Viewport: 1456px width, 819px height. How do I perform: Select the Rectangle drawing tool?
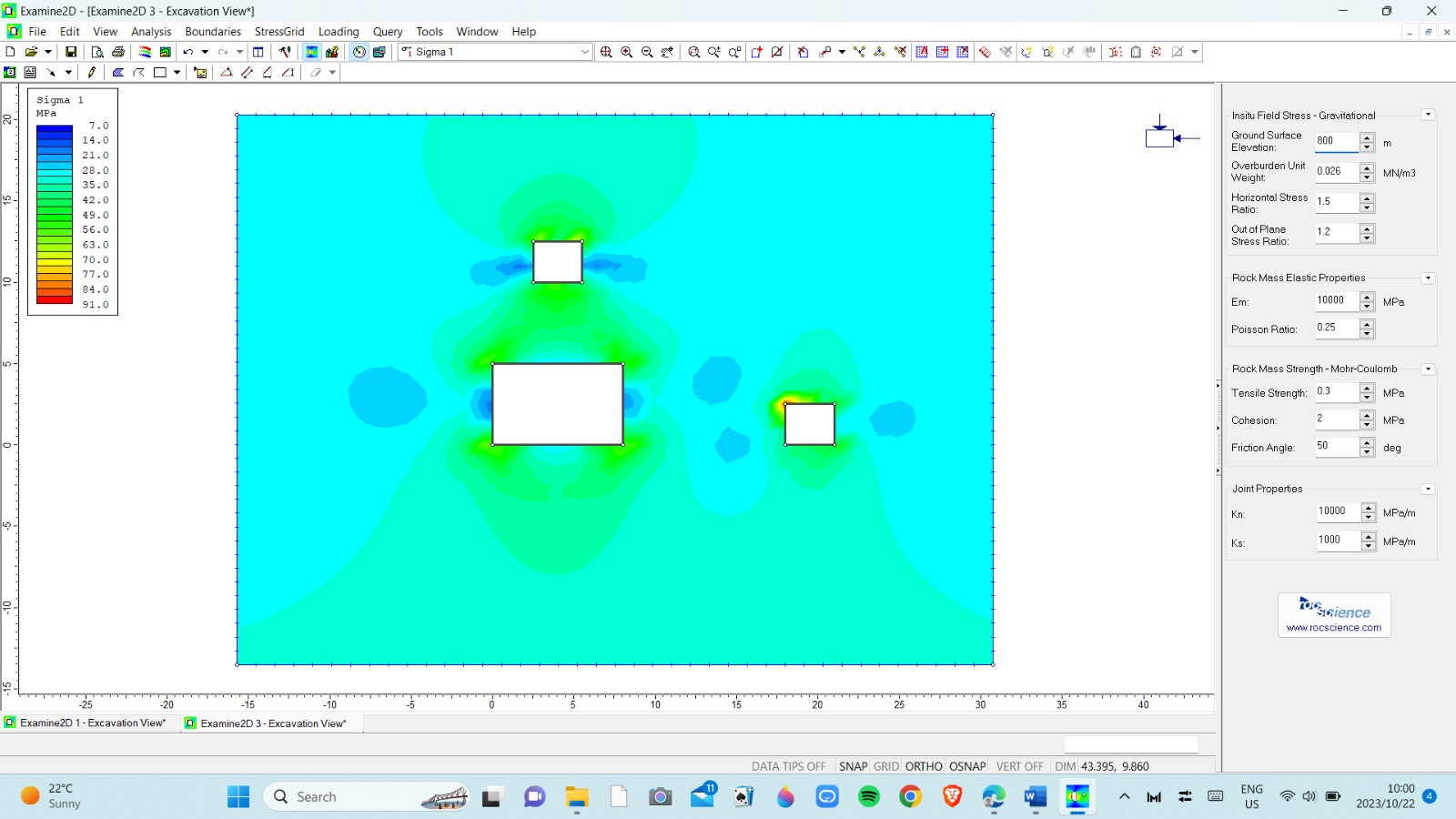point(159,73)
